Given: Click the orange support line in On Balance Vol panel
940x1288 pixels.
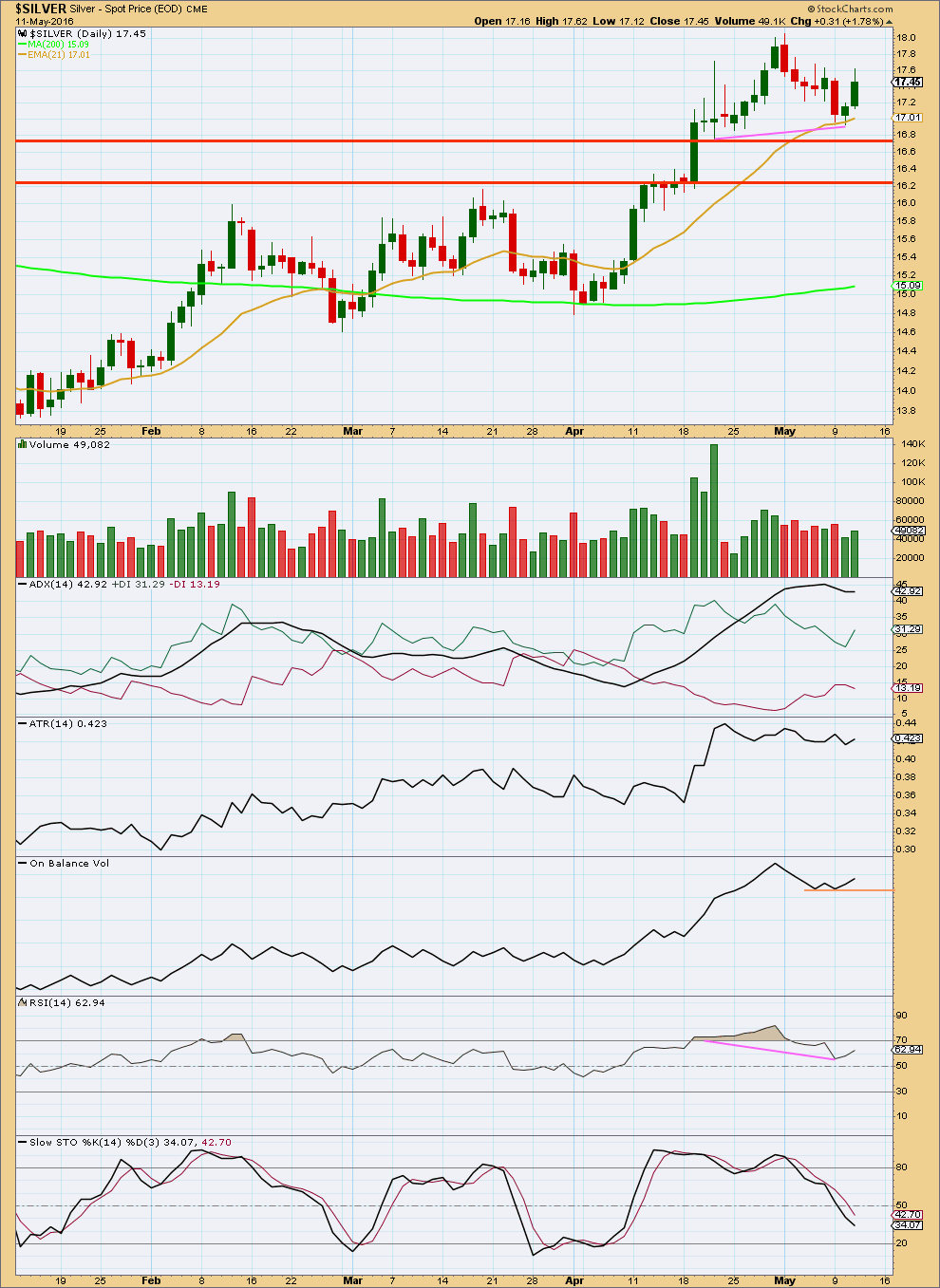Looking at the screenshot, I should pyautogui.click(x=848, y=890).
